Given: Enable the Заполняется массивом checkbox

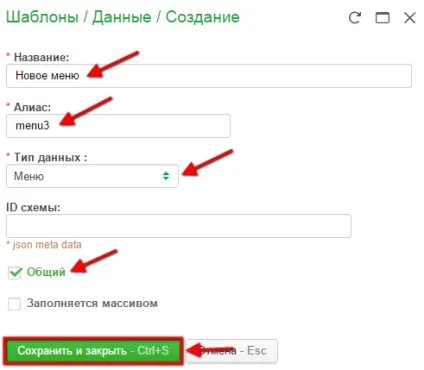Looking at the screenshot, I should coord(14,304).
